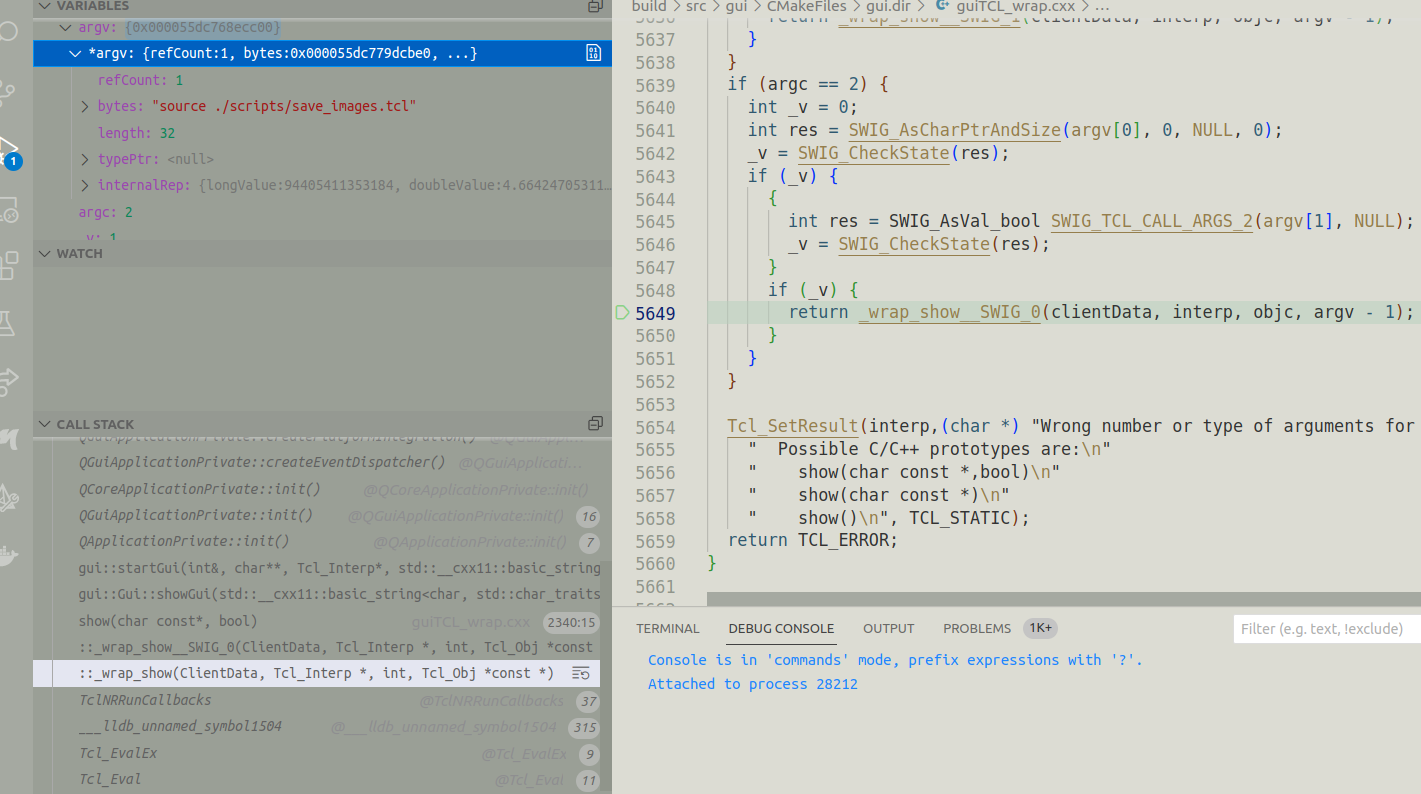Screen dimensions: 1421x794
Task: Switch to the OUTPUT tab
Action: (x=888, y=629)
